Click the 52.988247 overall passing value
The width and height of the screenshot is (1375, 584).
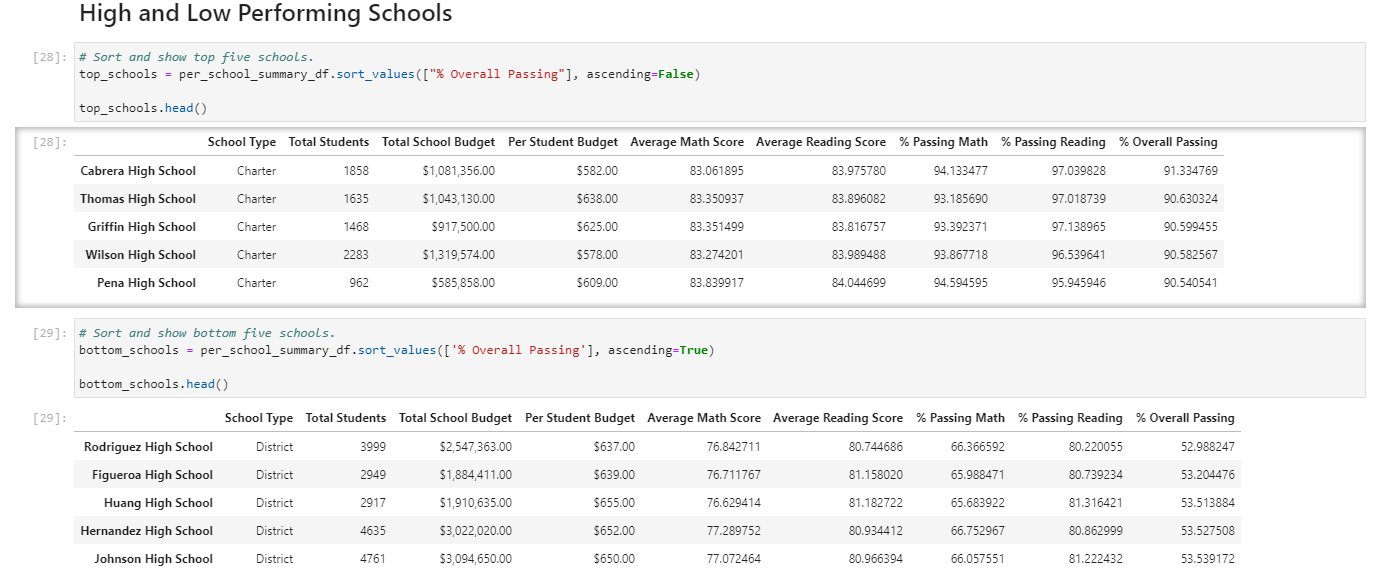(x=1207, y=447)
